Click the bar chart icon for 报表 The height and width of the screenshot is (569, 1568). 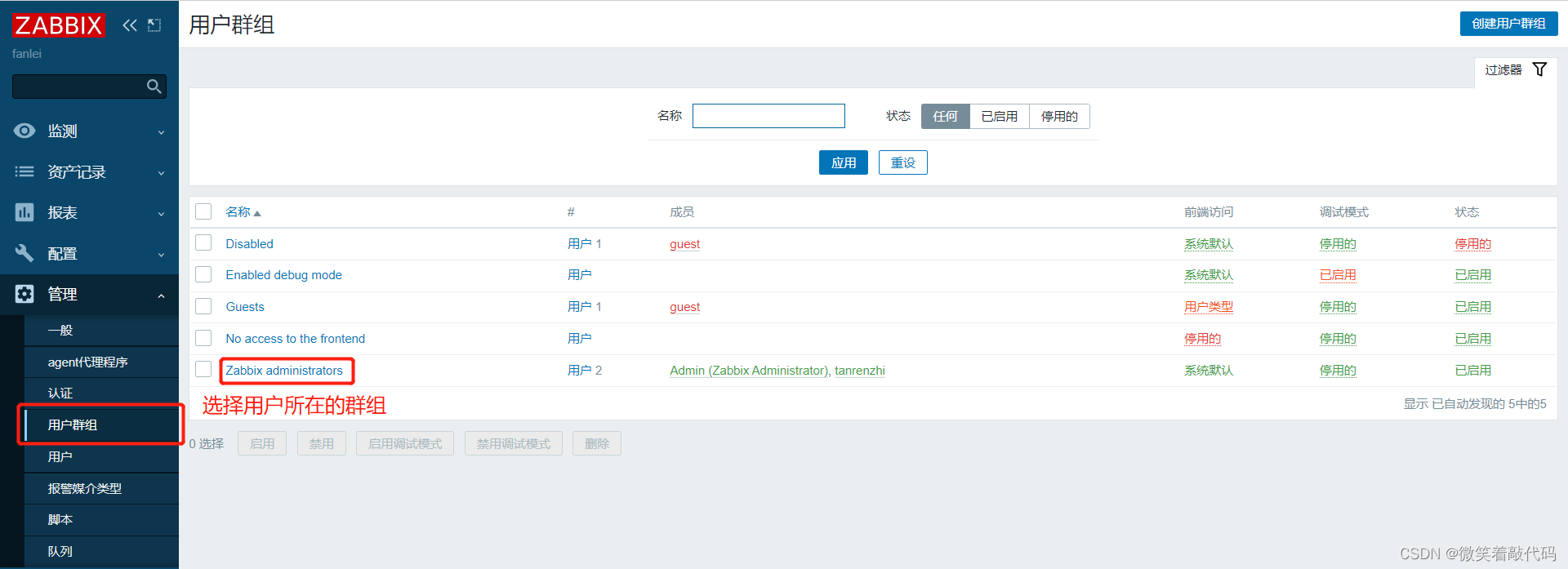tap(24, 212)
